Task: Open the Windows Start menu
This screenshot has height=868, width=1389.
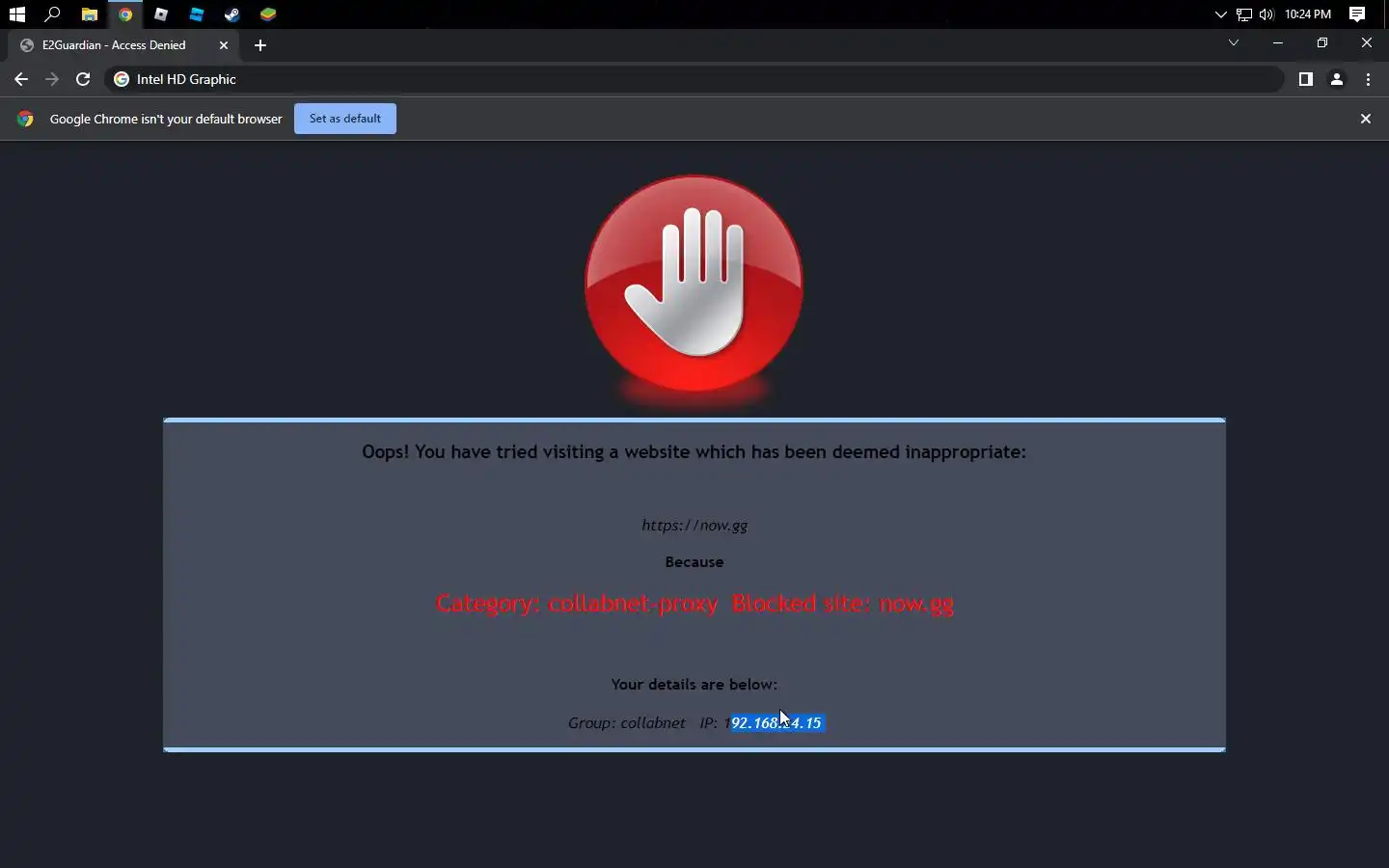Action: point(16,14)
